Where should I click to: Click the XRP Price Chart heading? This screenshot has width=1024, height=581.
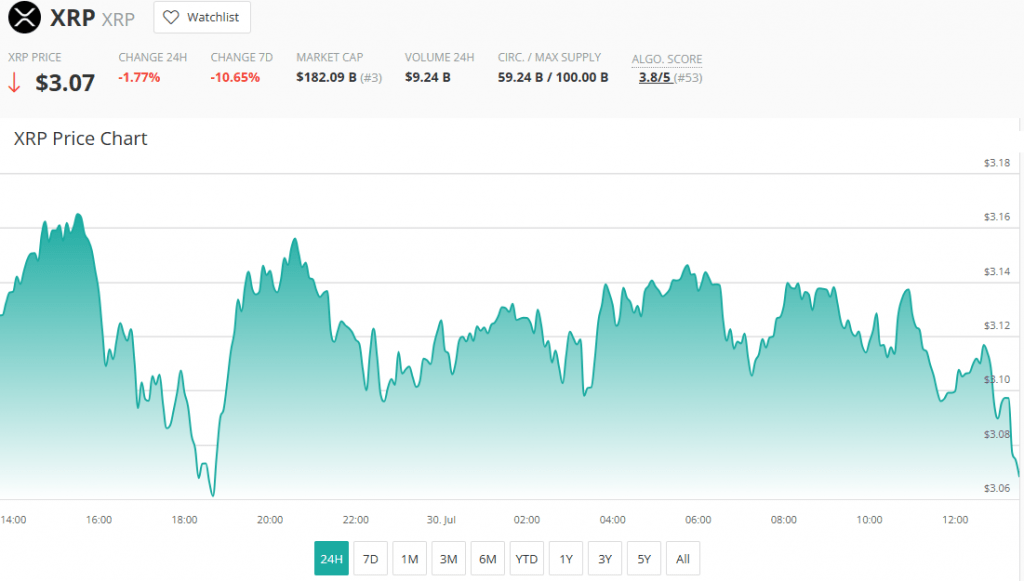click(x=80, y=139)
